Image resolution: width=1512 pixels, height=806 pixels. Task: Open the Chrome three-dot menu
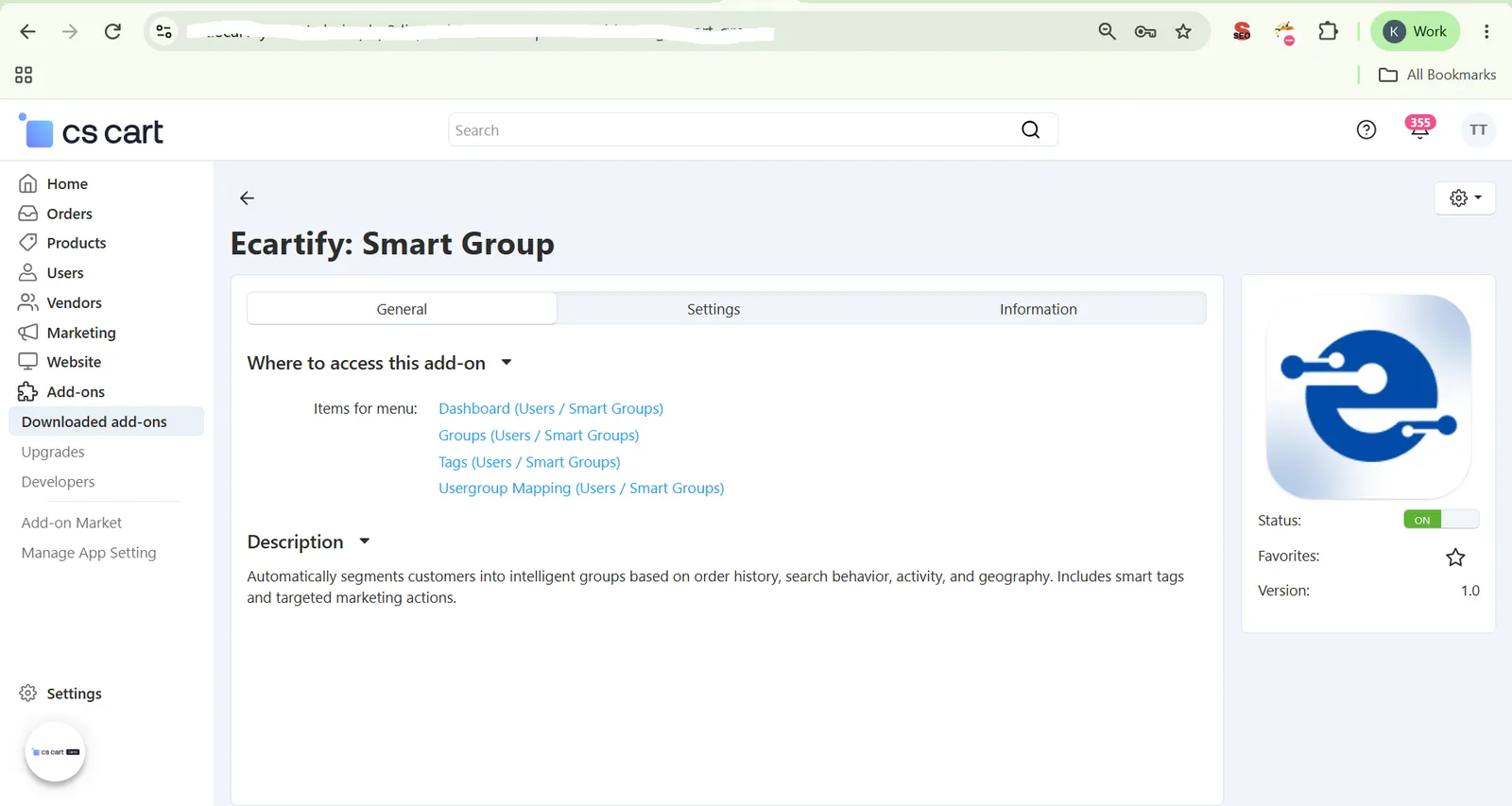(x=1486, y=32)
